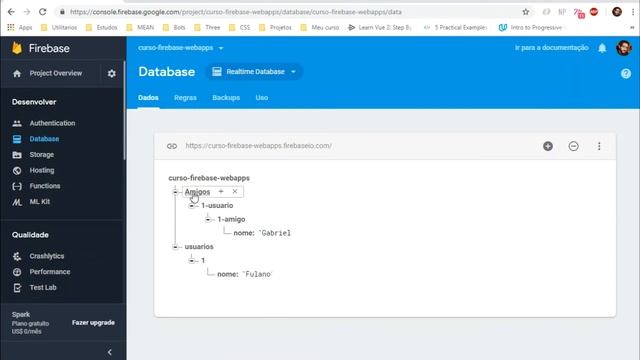
Task: Collapse the usuarios tree node
Action: coord(175,247)
